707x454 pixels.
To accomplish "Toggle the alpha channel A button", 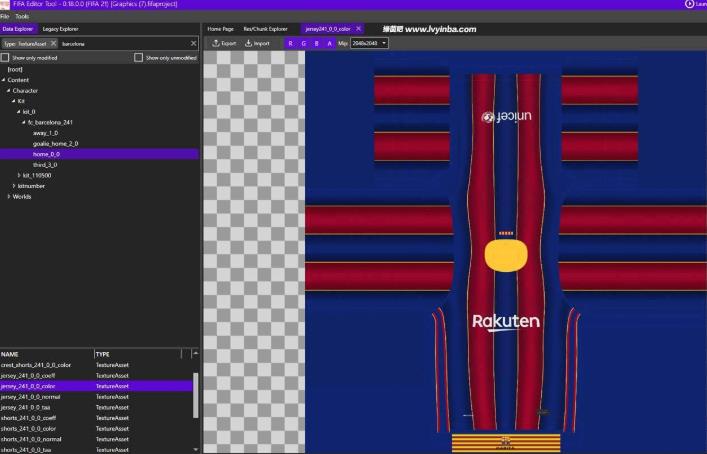I will click(x=330, y=43).
